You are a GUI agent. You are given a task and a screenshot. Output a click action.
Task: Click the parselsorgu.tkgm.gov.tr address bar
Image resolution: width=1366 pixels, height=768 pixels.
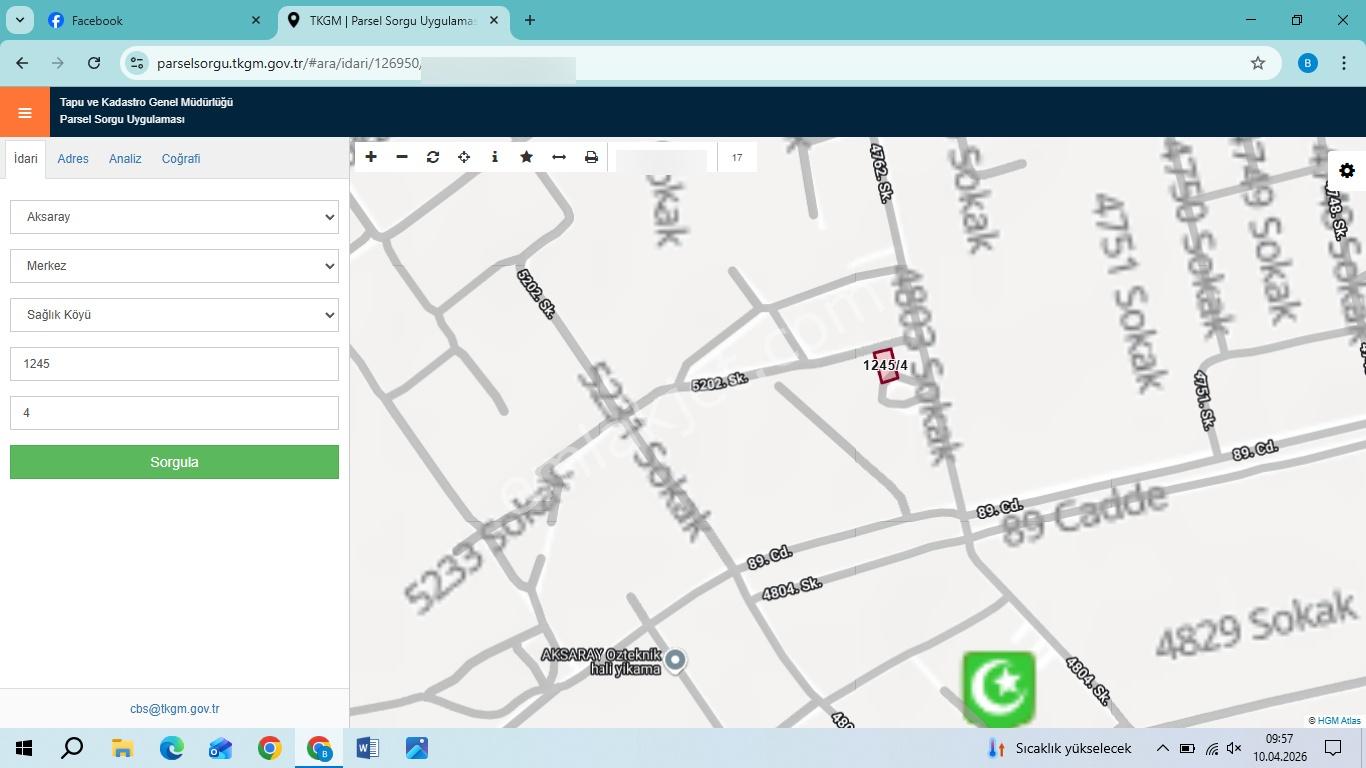(x=700, y=63)
